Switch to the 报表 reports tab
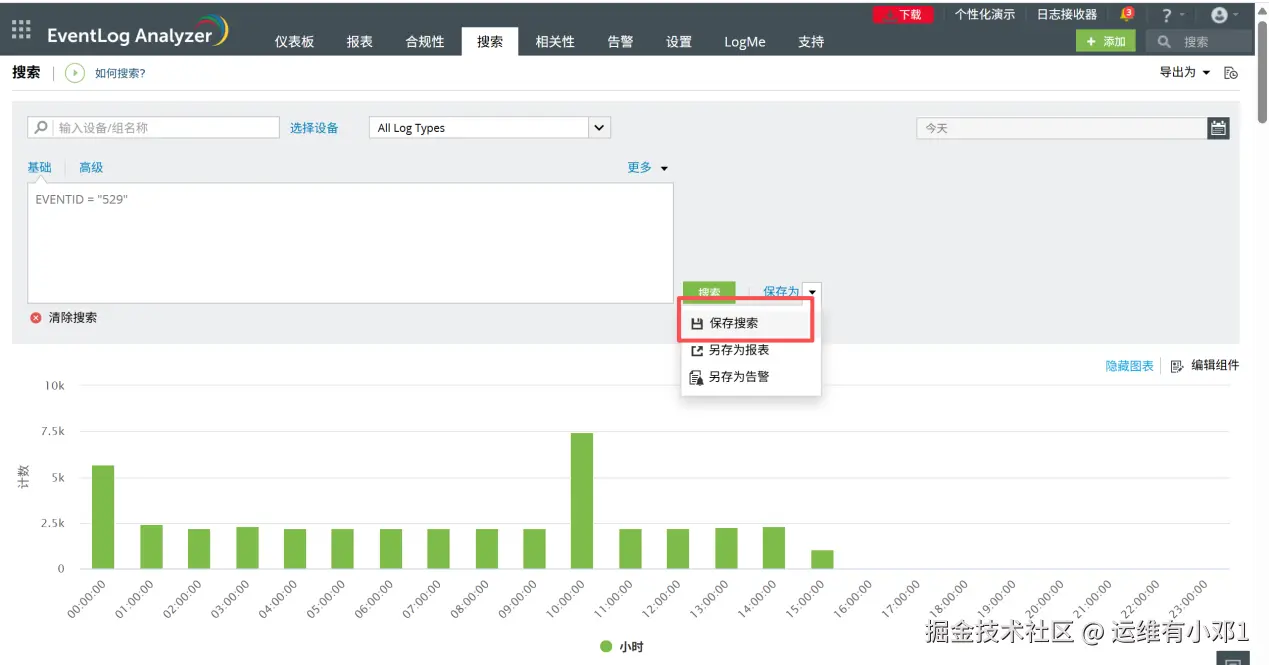This screenshot has width=1269, height=665. click(x=360, y=42)
